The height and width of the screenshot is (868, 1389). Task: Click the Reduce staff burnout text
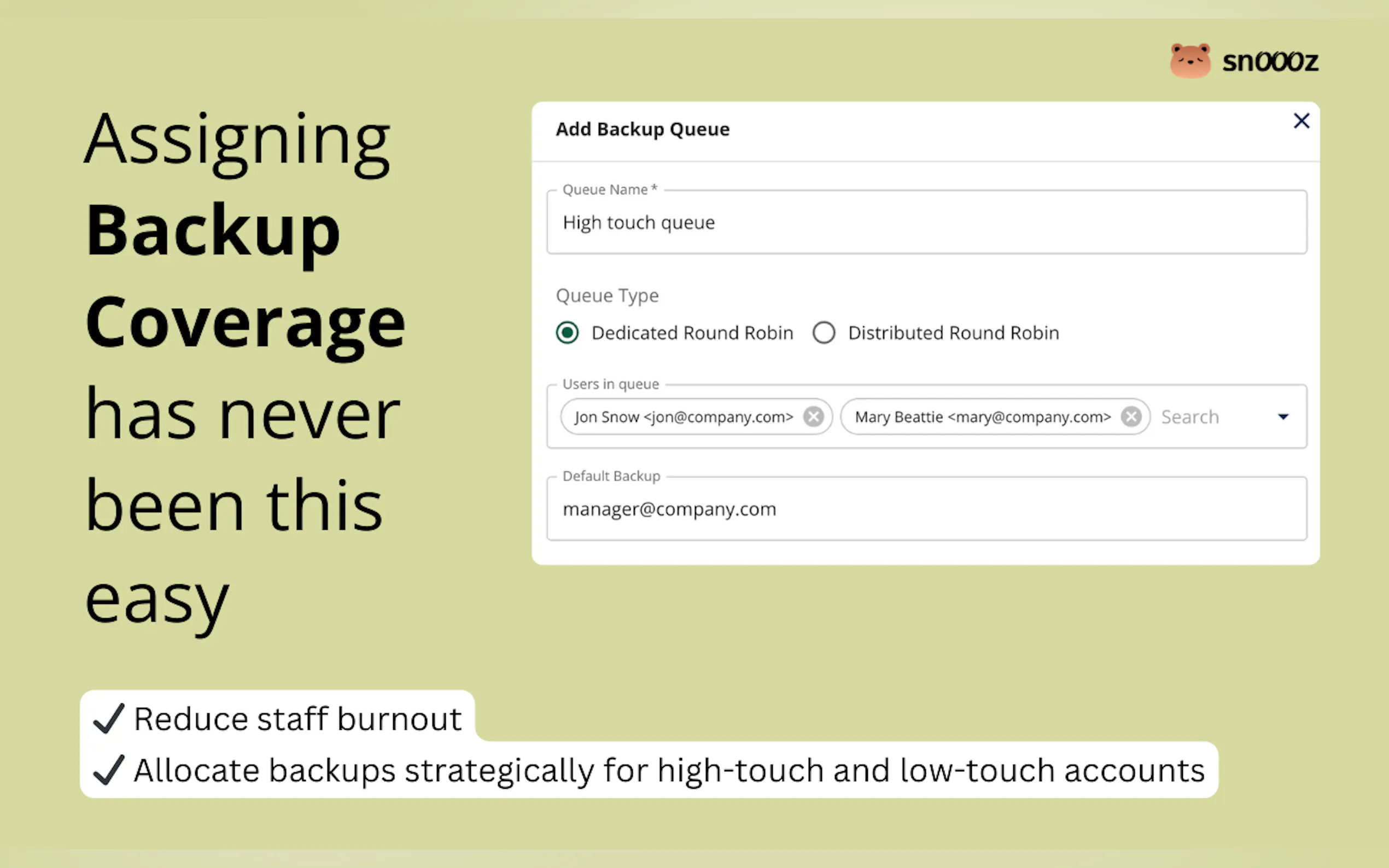(297, 719)
